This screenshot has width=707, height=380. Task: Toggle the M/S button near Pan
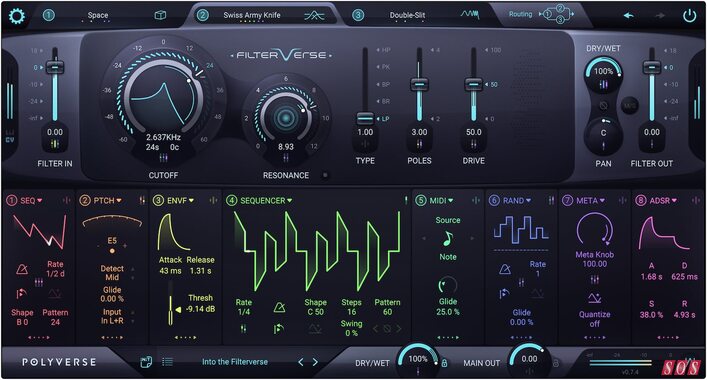[x=629, y=106]
